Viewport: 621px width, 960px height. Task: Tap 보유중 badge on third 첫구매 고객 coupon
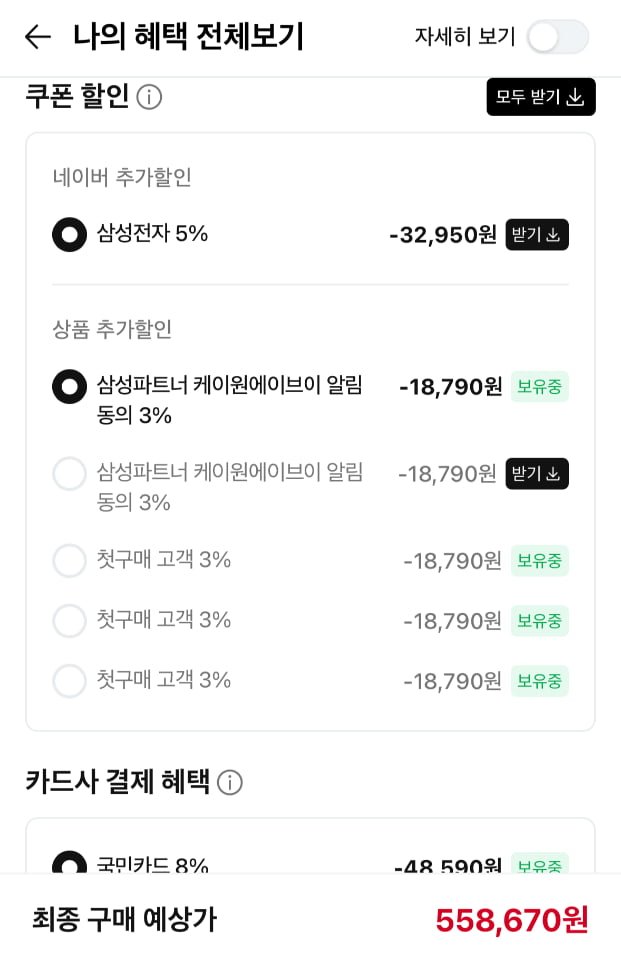(x=539, y=680)
